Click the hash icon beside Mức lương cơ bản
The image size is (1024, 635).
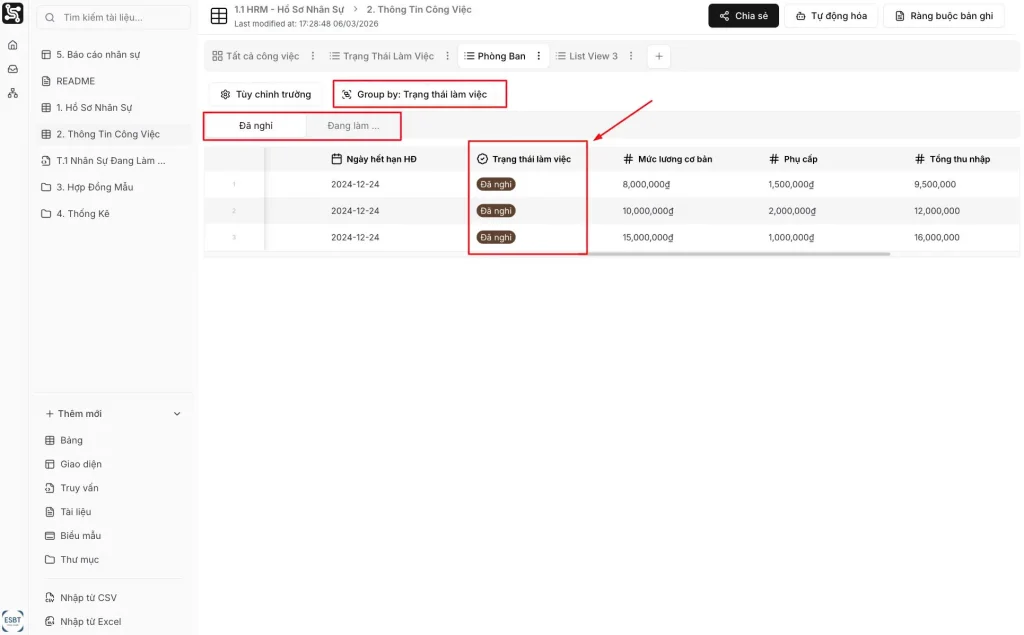point(628,159)
